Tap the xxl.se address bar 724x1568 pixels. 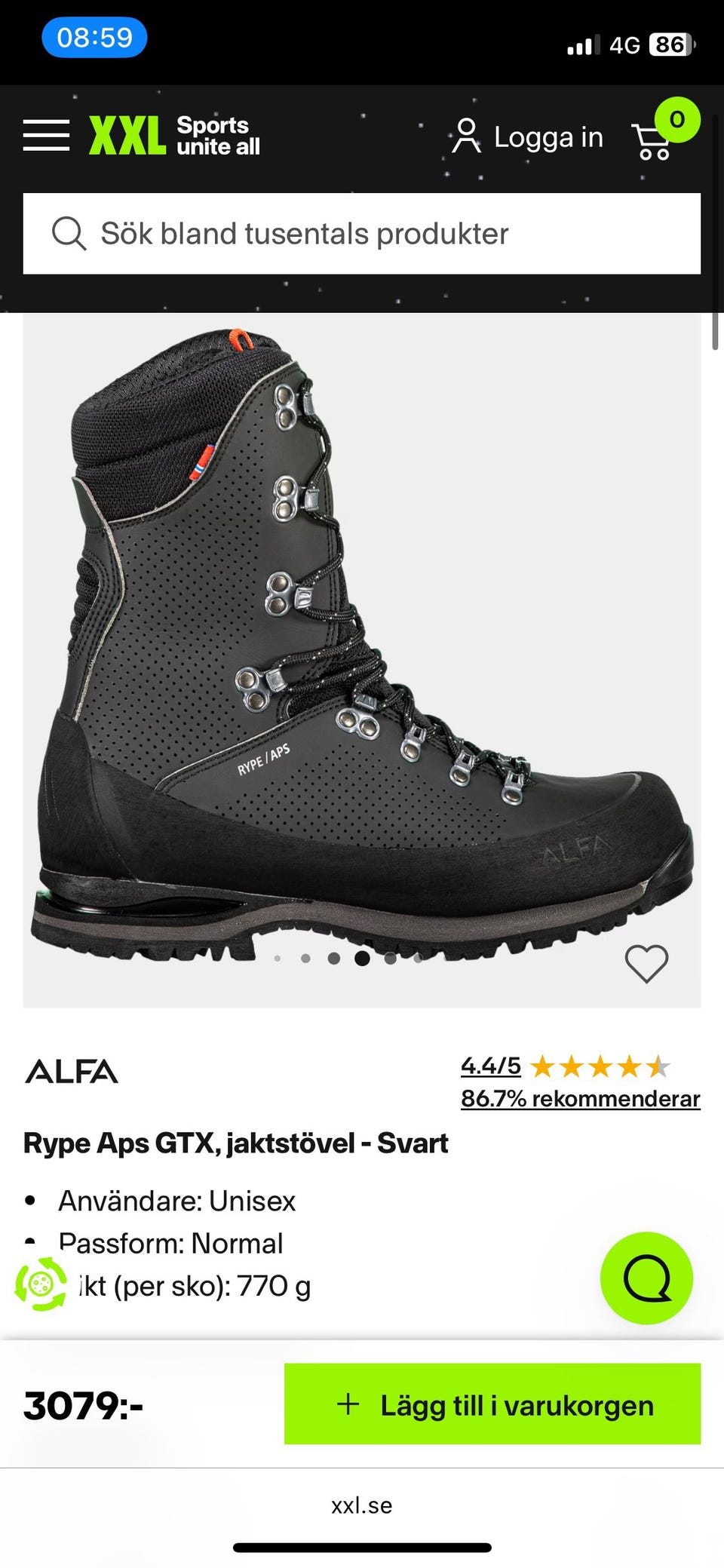(362, 1506)
